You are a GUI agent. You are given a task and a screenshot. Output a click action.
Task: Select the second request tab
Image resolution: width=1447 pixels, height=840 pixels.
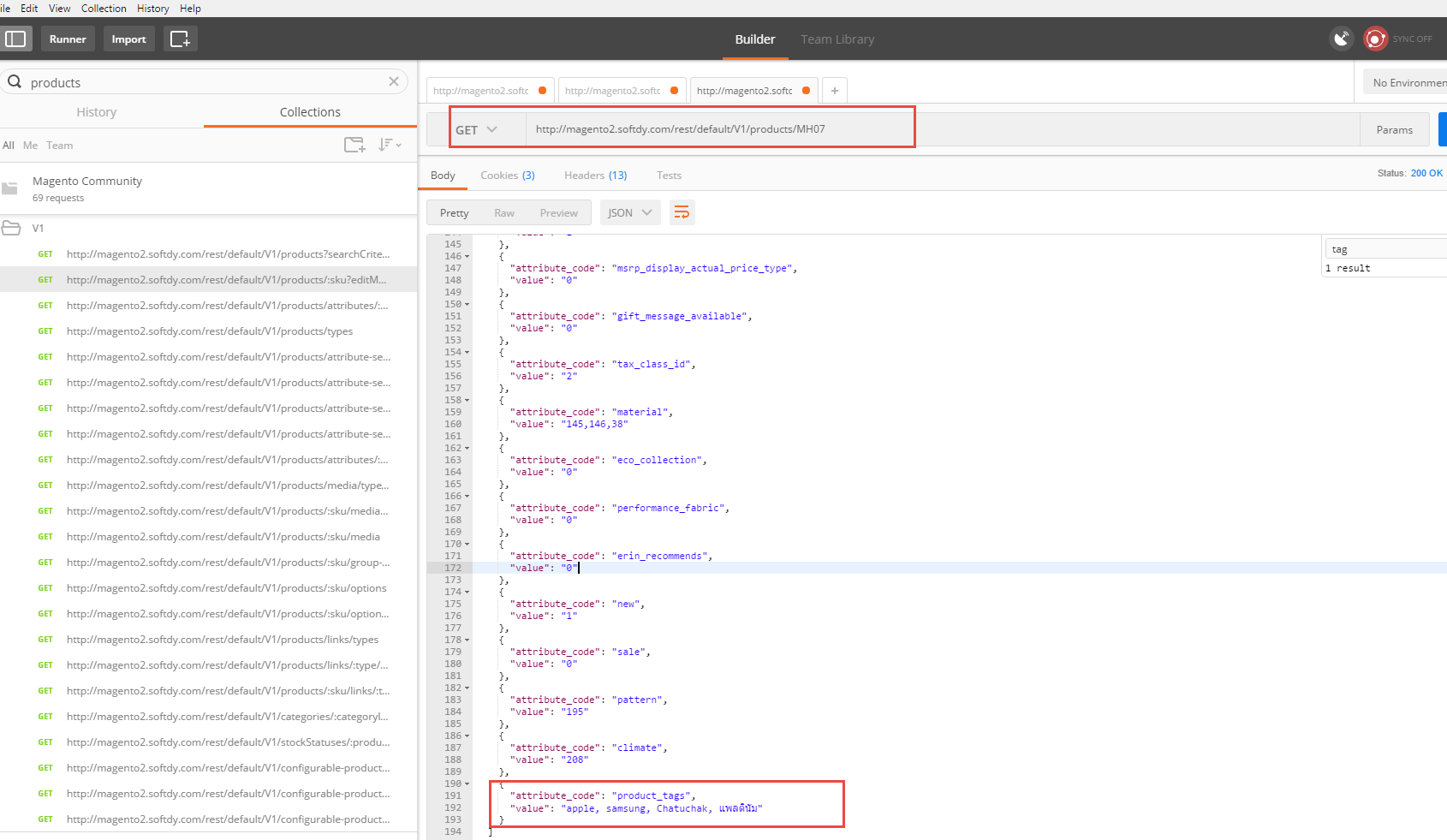click(622, 90)
